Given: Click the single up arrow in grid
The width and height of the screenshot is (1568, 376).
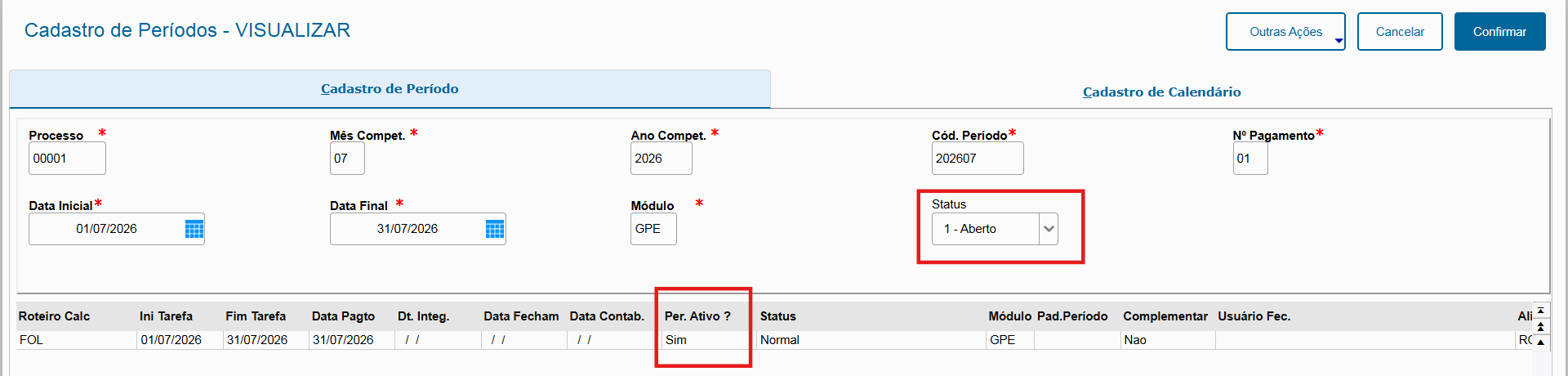Looking at the screenshot, I should pos(1540,342).
